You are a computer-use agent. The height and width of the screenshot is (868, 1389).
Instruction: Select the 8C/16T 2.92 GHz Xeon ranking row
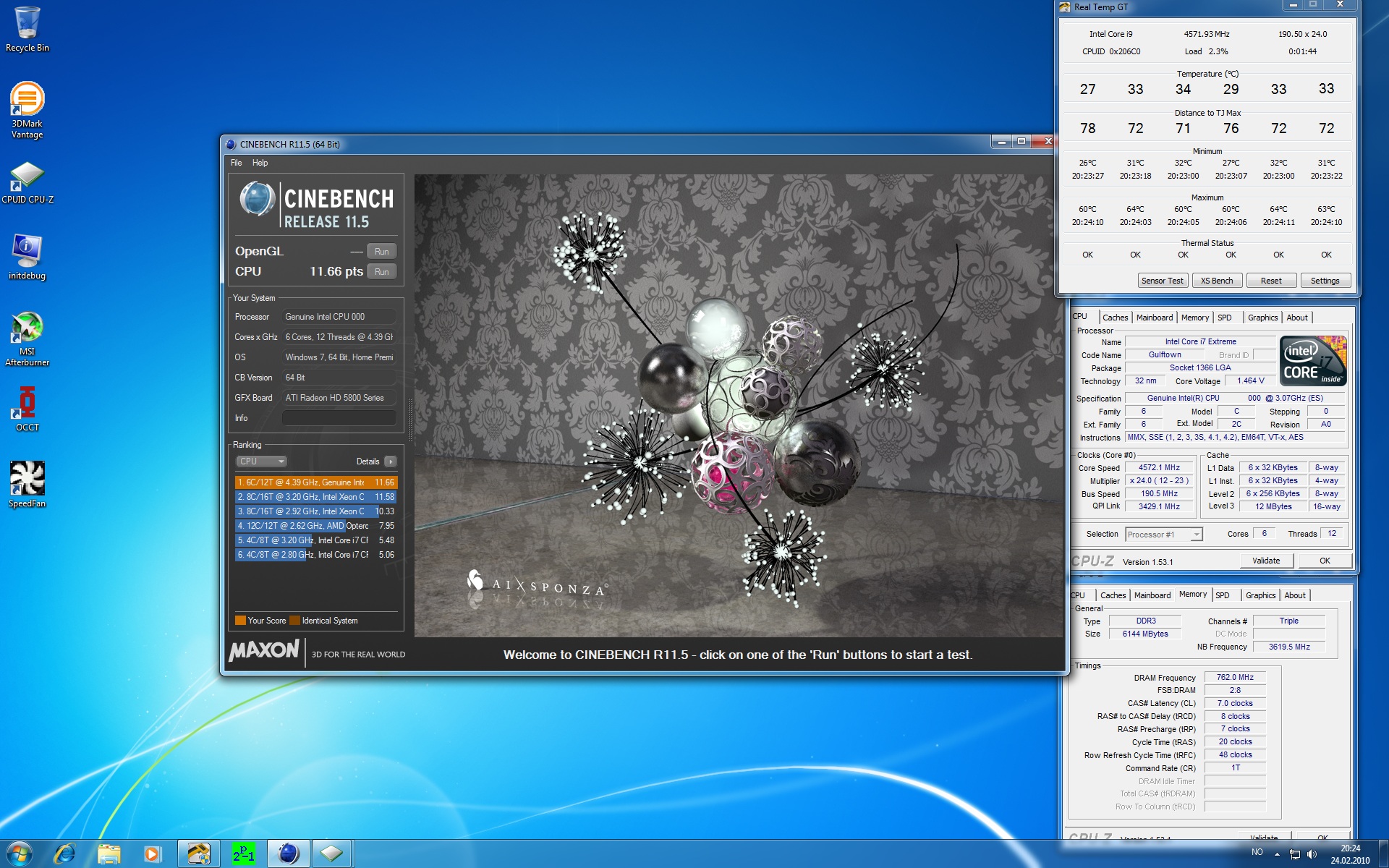(316, 511)
